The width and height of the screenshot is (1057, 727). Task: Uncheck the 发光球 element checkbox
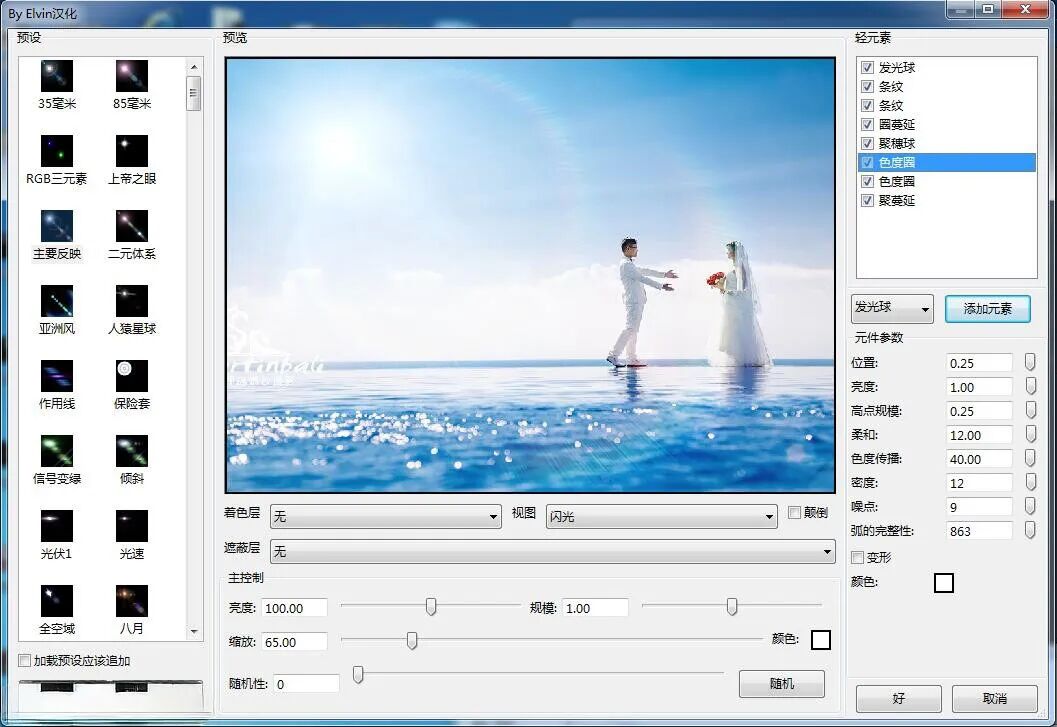click(x=867, y=68)
